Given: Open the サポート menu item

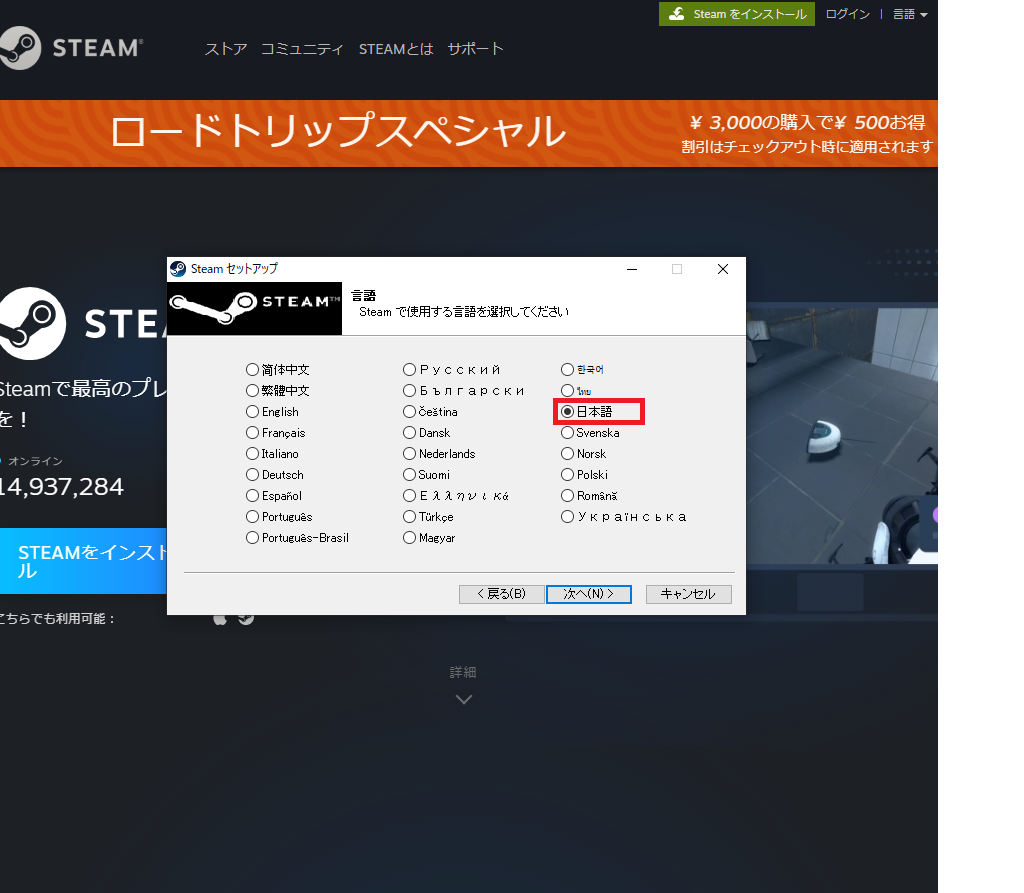Looking at the screenshot, I should tap(475, 49).
